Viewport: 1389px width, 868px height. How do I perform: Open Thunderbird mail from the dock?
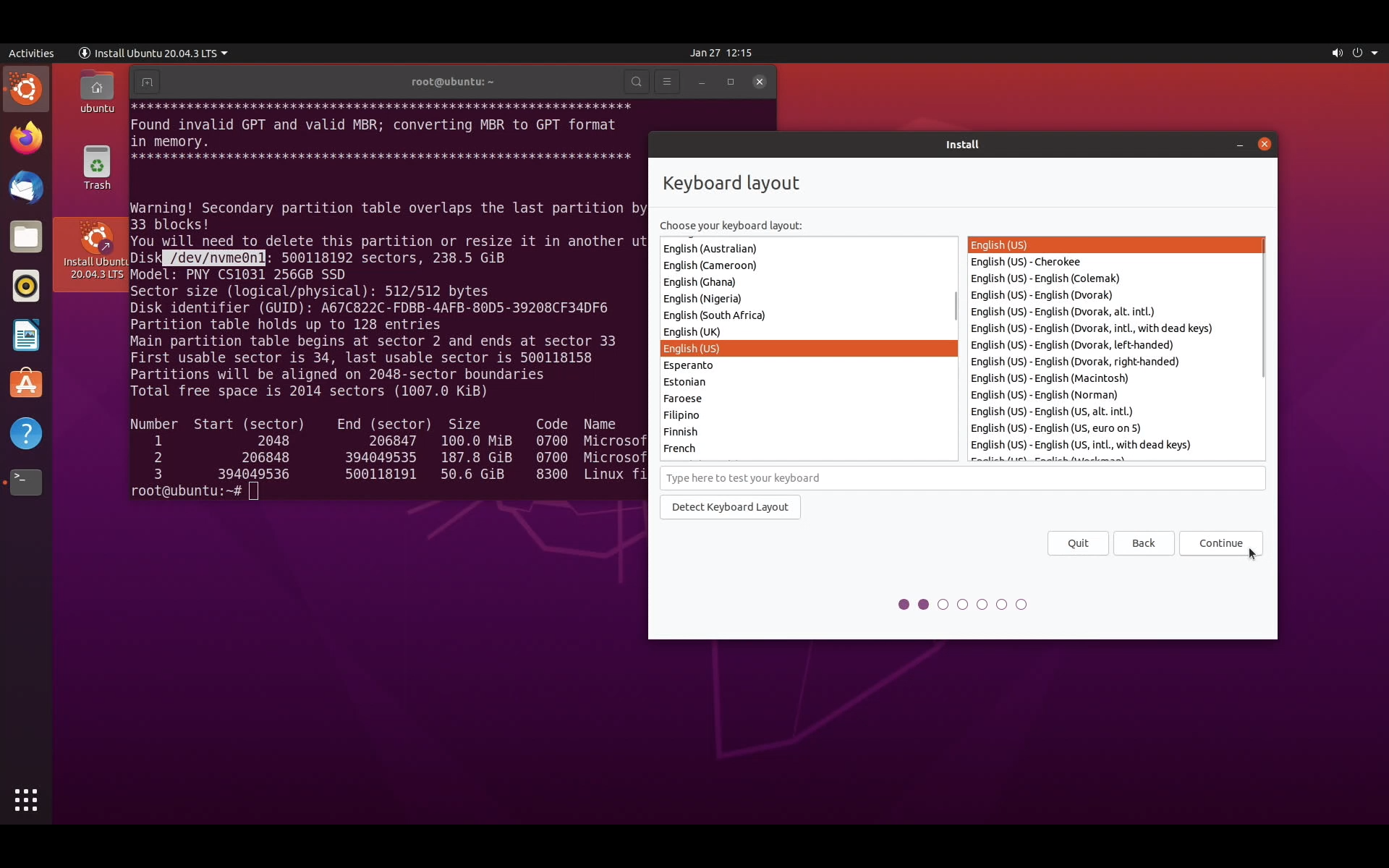tap(26, 187)
